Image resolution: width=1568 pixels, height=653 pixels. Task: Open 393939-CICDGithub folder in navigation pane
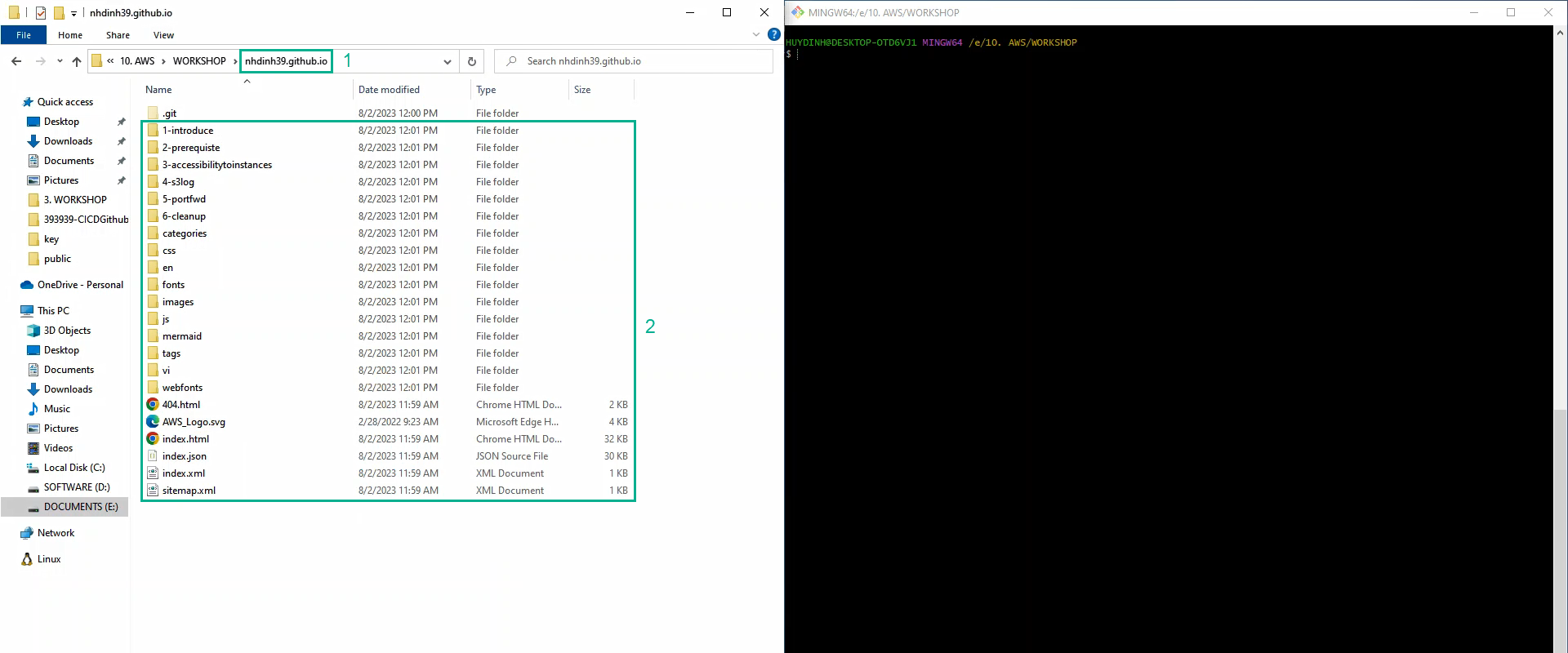tap(86, 220)
